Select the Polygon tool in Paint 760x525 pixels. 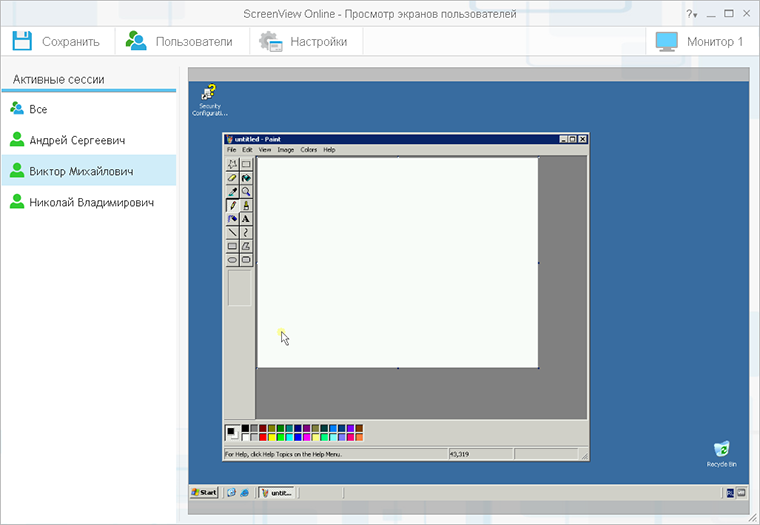(246, 246)
